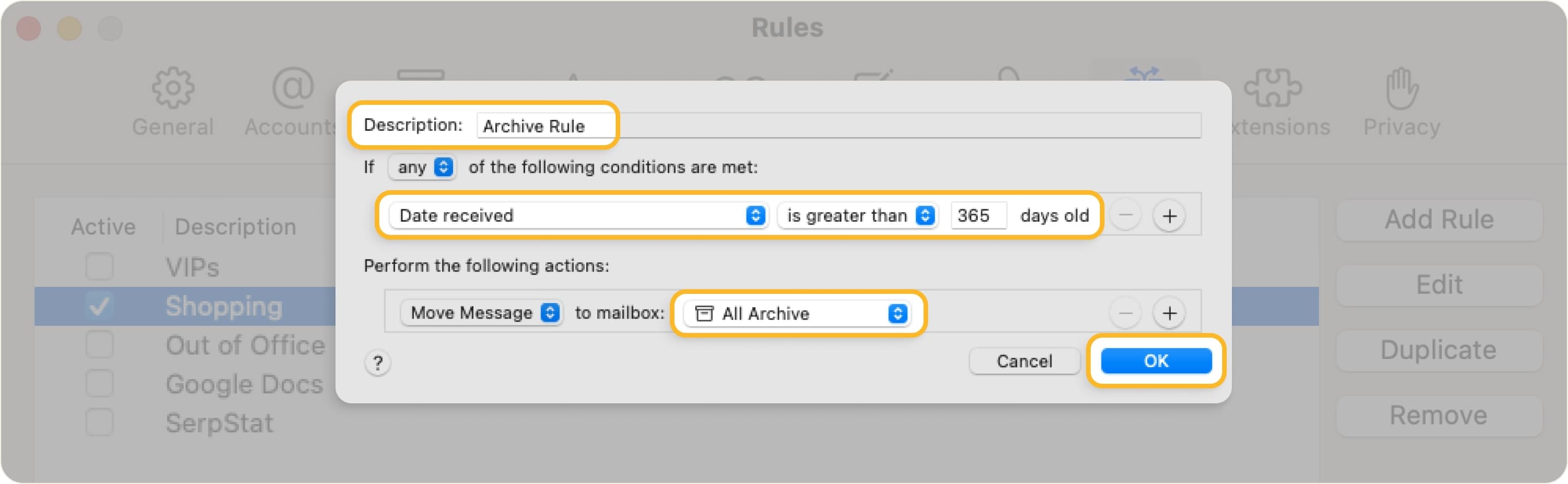Open the 'is greater than' comparison dropdown
The image size is (1568, 484).
pos(858,215)
